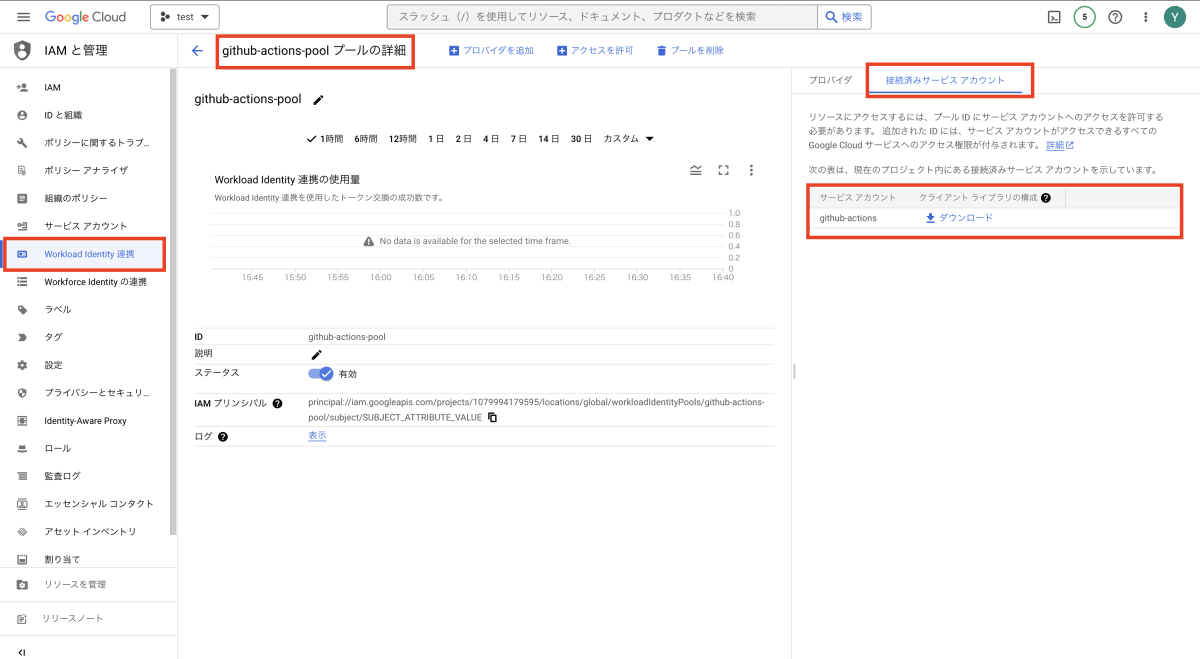
Task: Open the カスタム time range dropdown
Action: tap(629, 139)
